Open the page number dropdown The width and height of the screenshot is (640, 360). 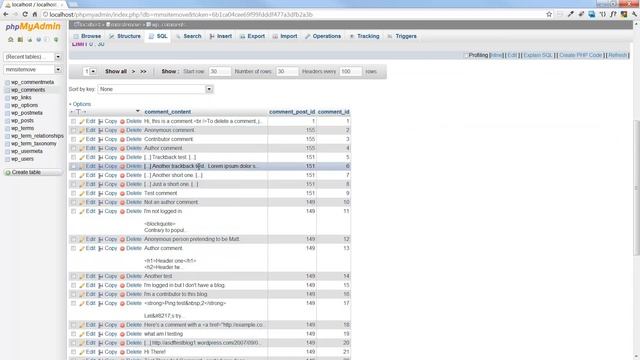tap(90, 71)
